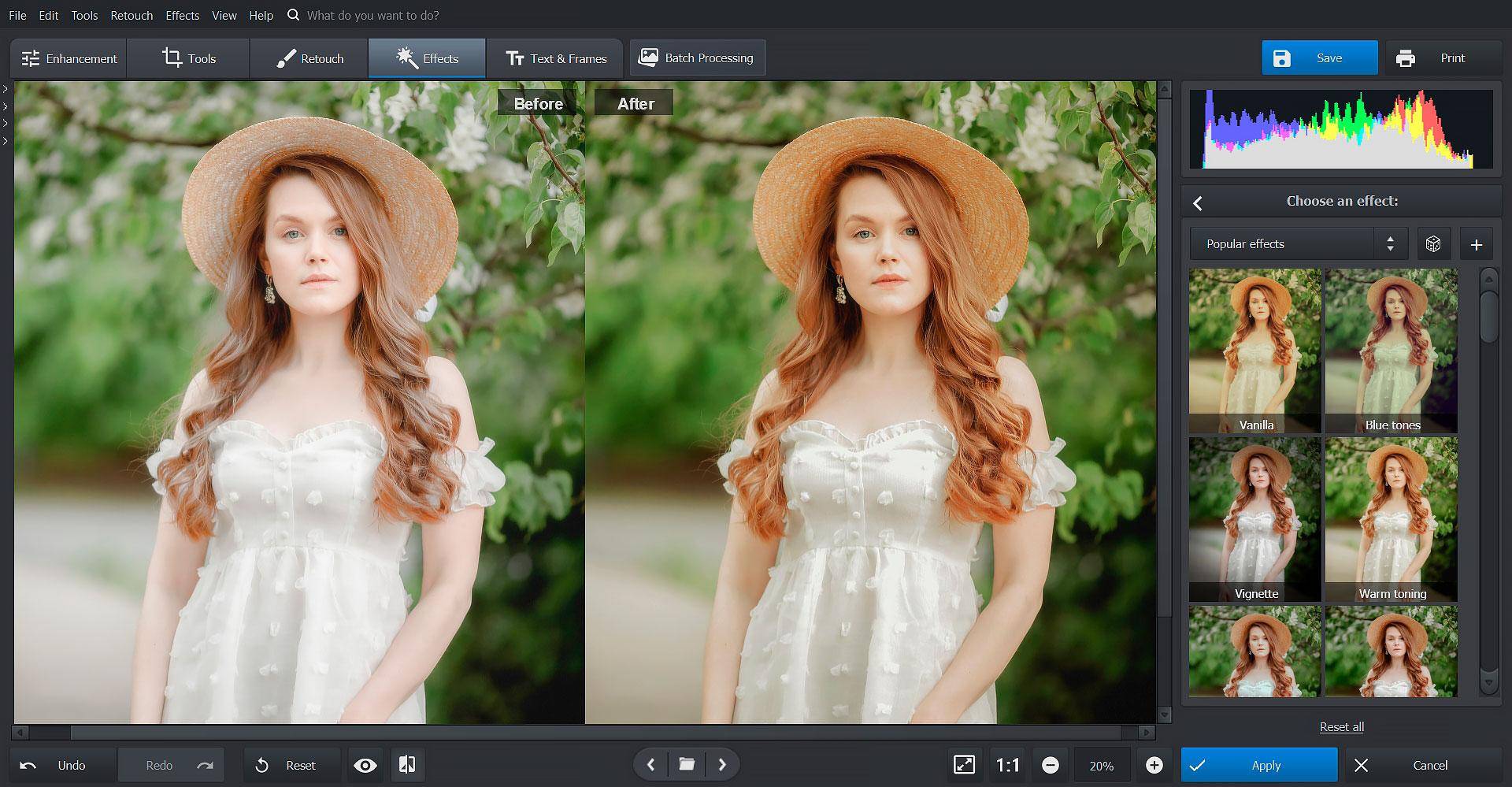Open the View menu
The width and height of the screenshot is (1512, 787).
pyautogui.click(x=224, y=15)
